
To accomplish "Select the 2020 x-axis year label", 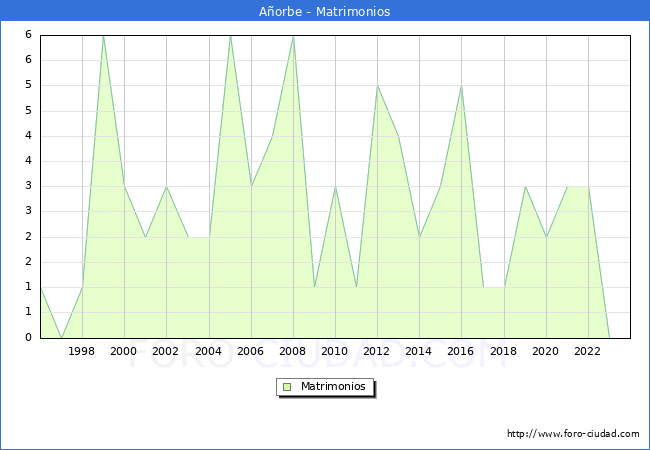I will 545,351.
